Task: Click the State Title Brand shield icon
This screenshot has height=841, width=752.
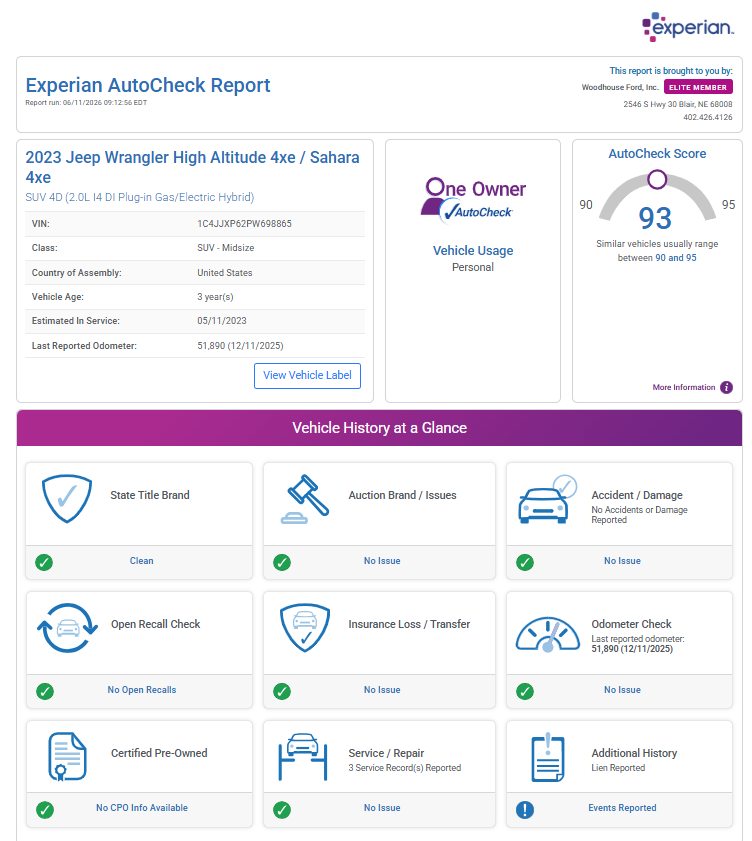Action: click(x=67, y=498)
